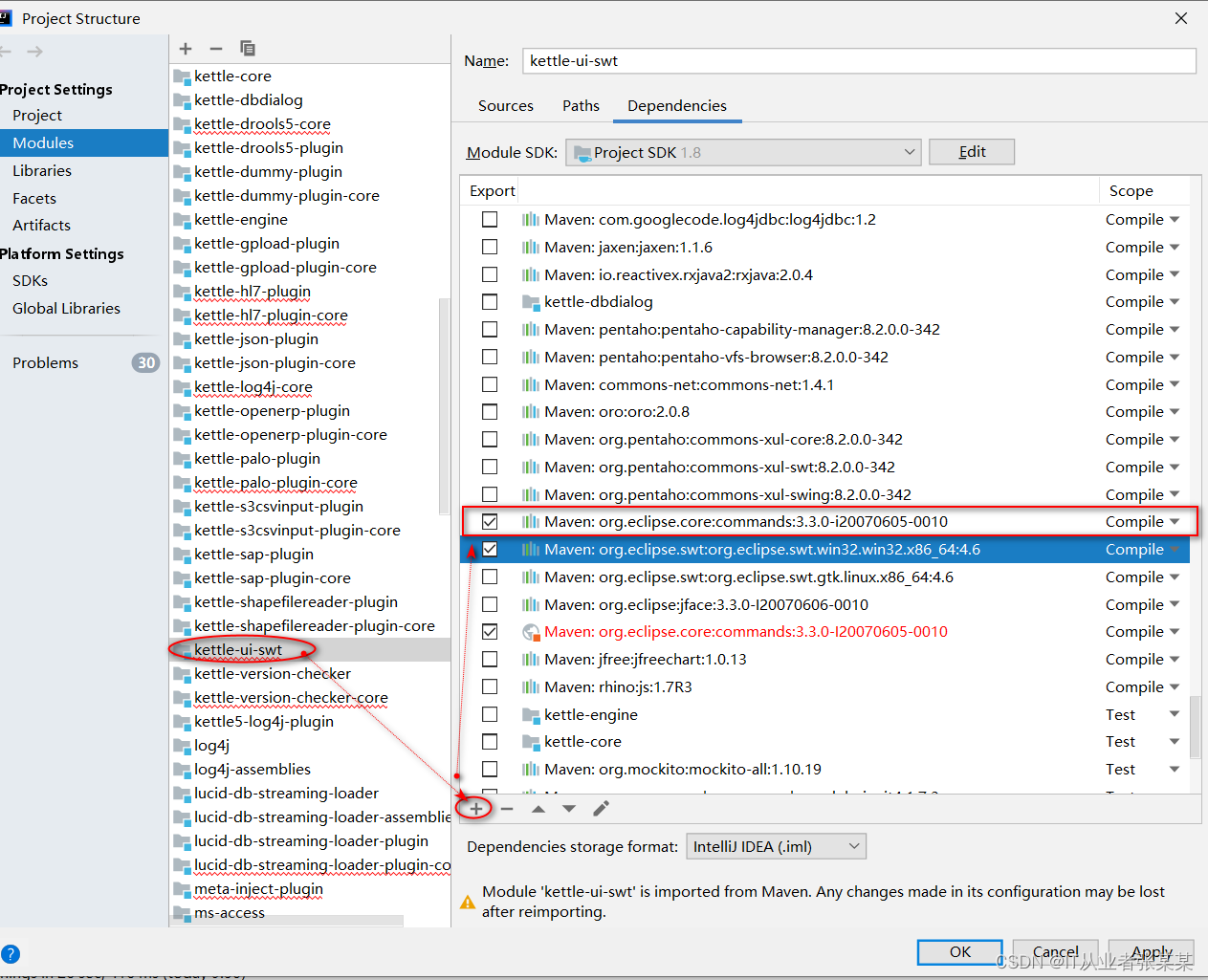Add a dependency with plus icon
This screenshot has width=1208, height=980.
click(475, 809)
